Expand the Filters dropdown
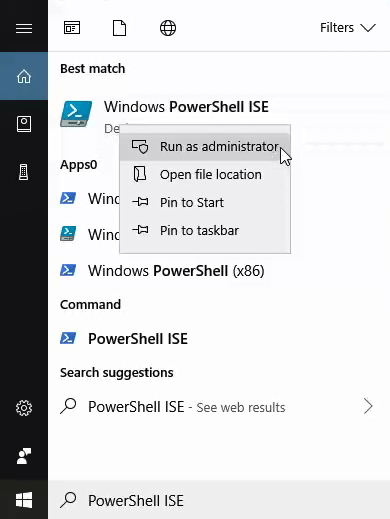390x519 pixels. pyautogui.click(x=348, y=28)
